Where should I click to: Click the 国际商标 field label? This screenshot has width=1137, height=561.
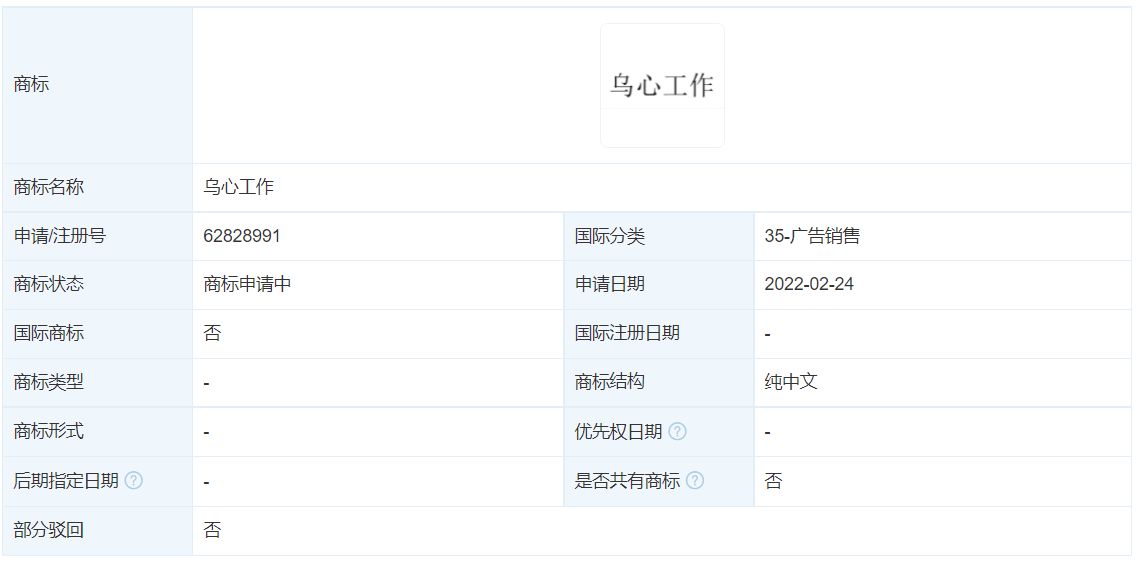(49, 333)
